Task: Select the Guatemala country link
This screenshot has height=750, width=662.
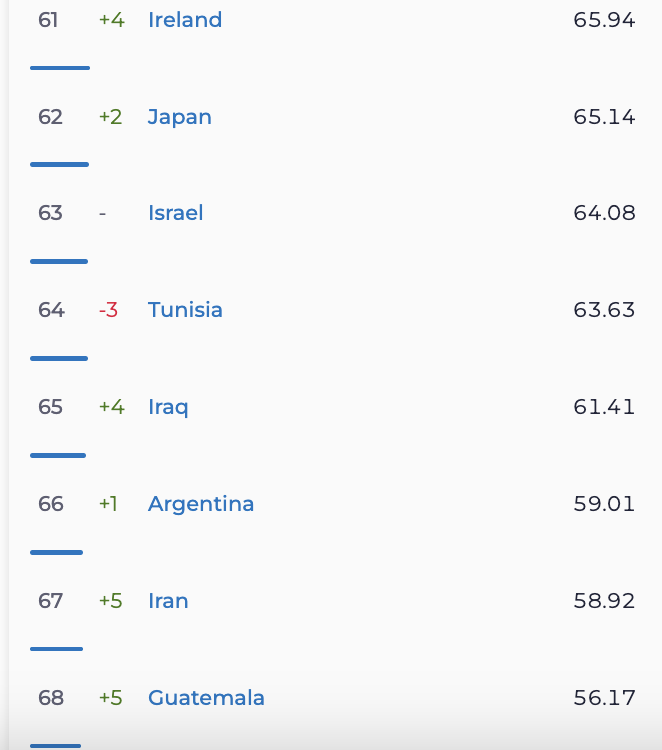Action: click(x=206, y=698)
